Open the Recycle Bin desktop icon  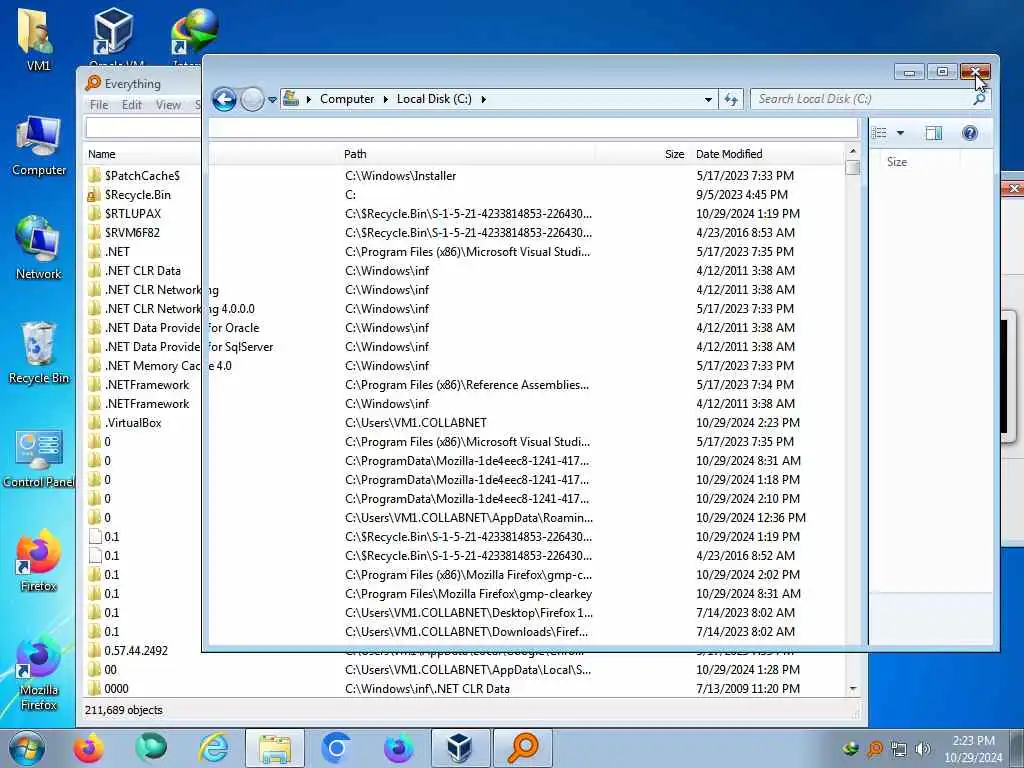38,353
